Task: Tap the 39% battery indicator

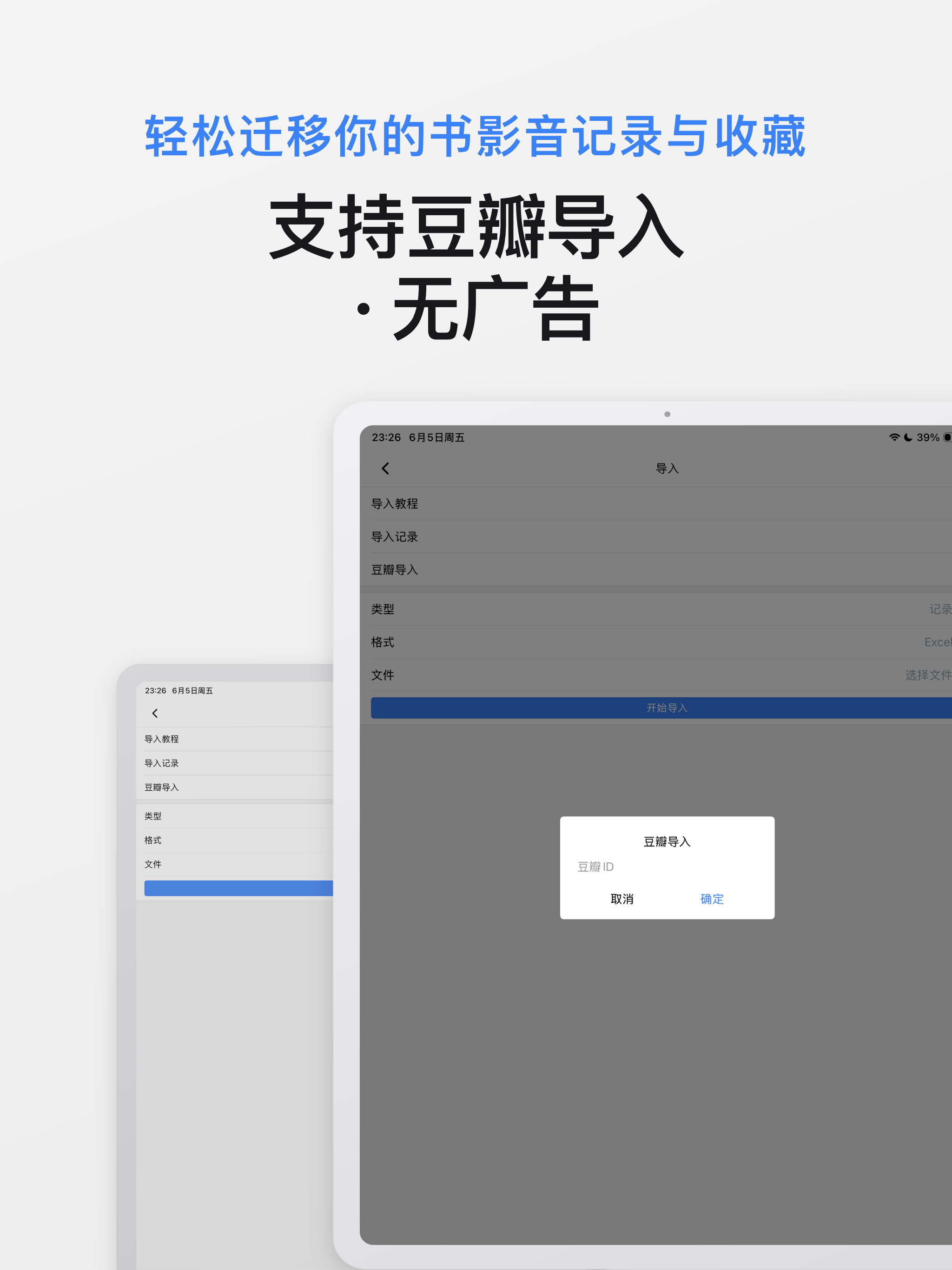Action: [933, 437]
